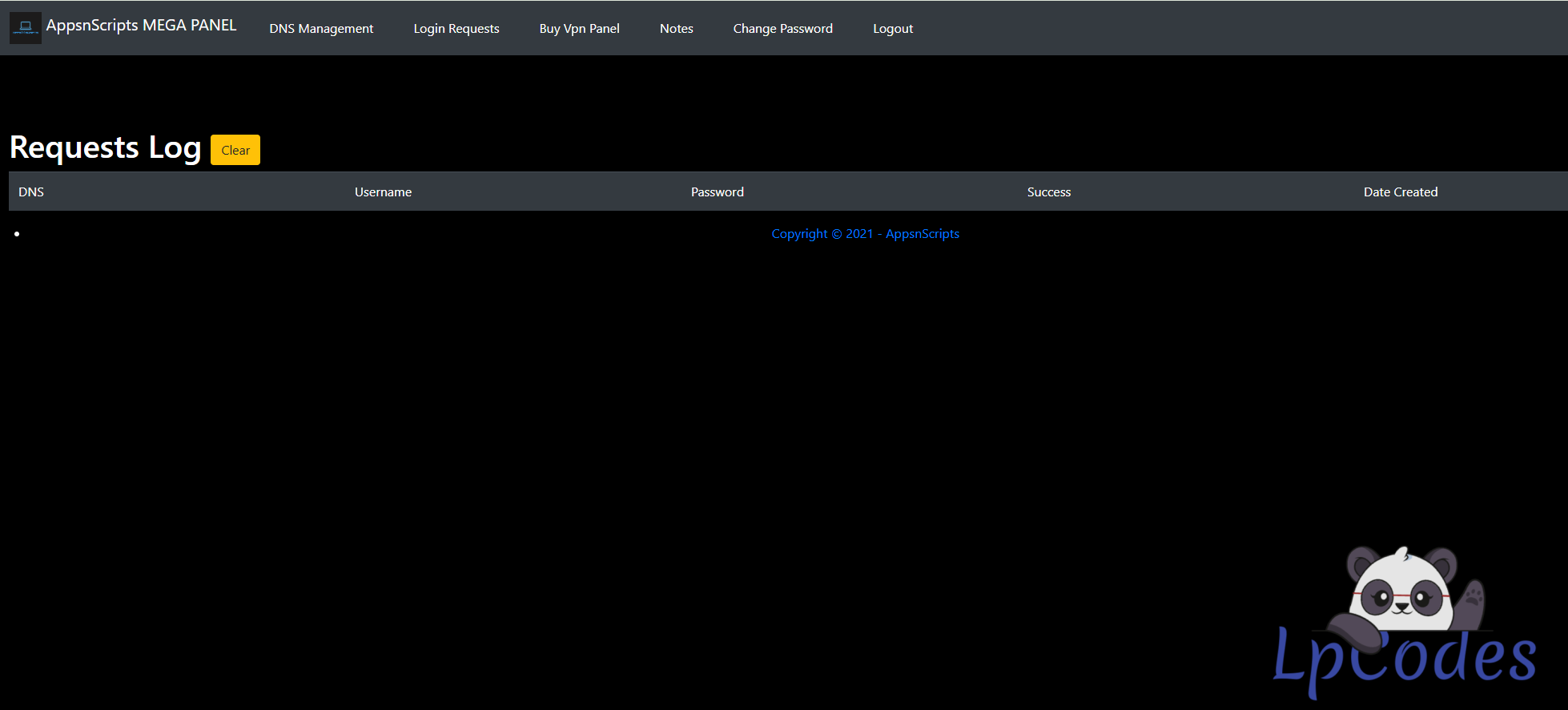Go to Login Requests
Image resolution: width=1568 pixels, height=710 pixels.
coord(456,29)
